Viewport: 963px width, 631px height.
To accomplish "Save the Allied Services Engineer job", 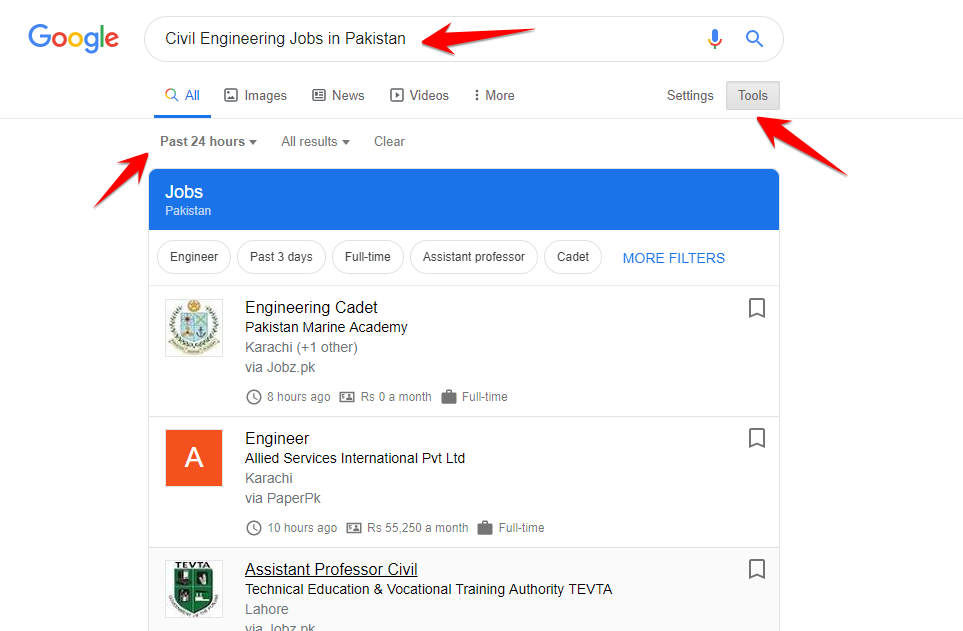I will coord(757,438).
